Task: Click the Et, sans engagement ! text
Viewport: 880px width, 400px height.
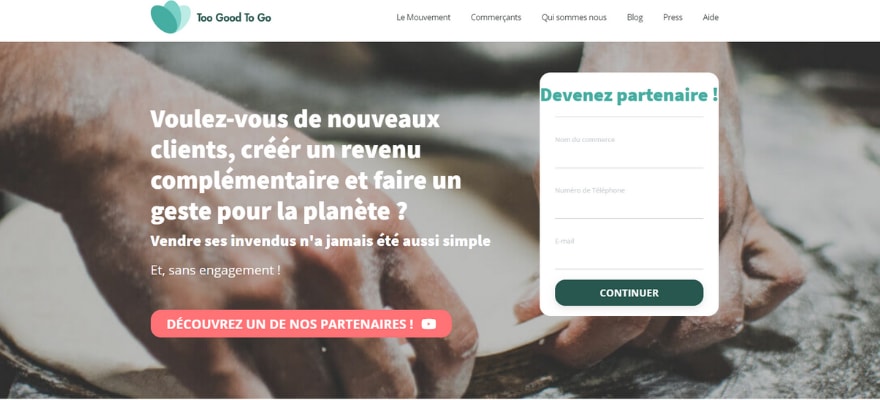Action: coord(216,270)
